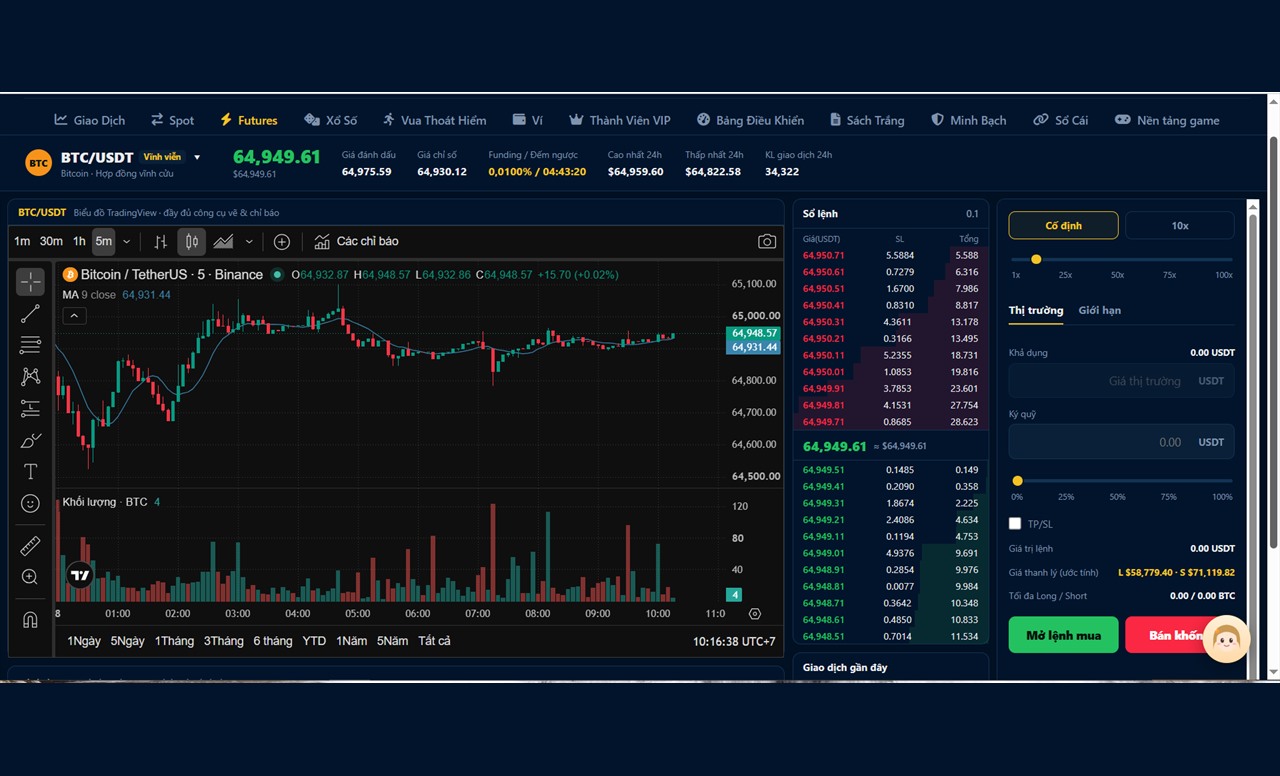Set chart range to Tất cả
Image resolution: width=1280 pixels, height=776 pixels.
[434, 641]
